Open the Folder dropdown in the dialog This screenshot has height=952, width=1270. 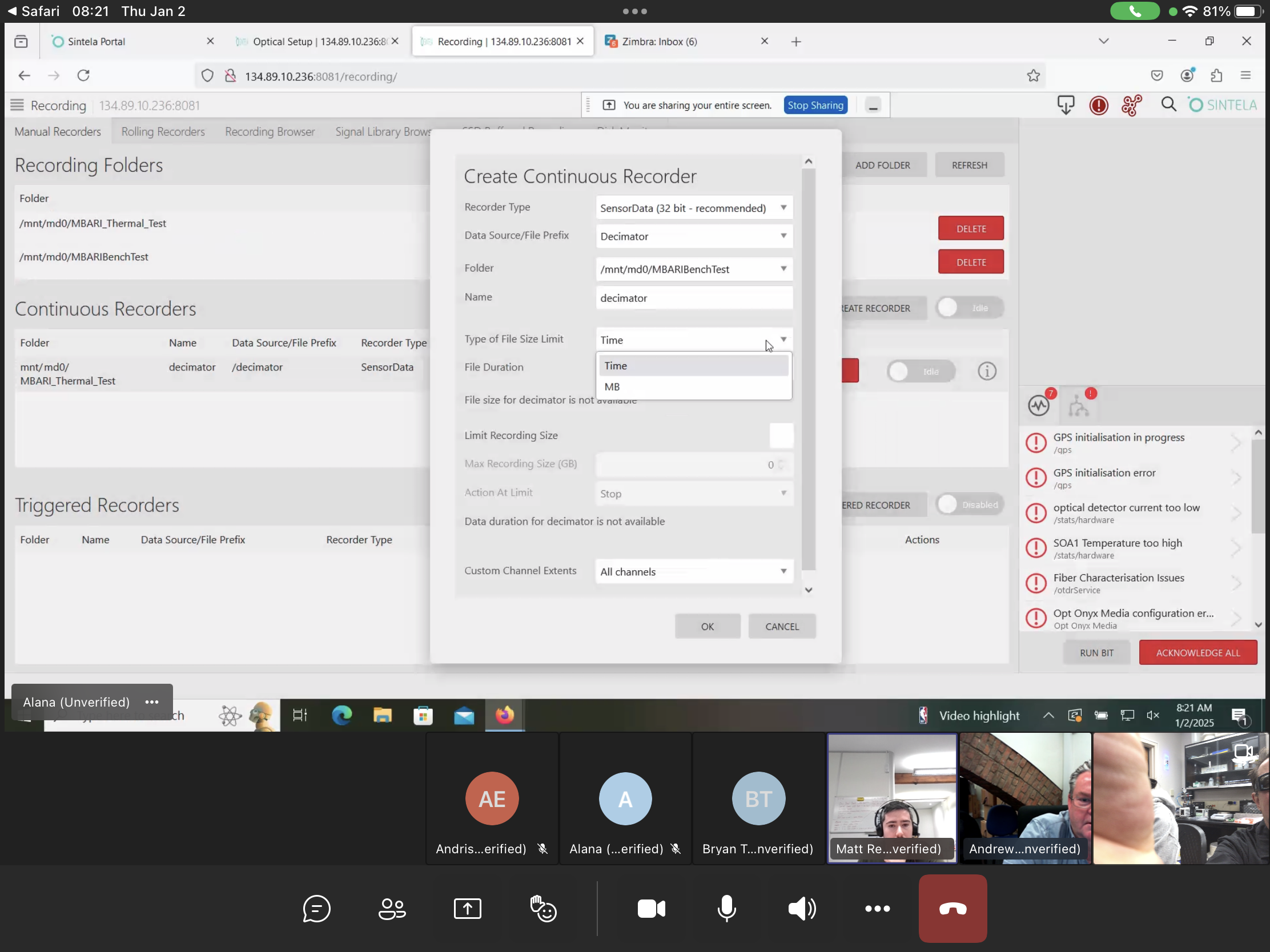point(694,269)
